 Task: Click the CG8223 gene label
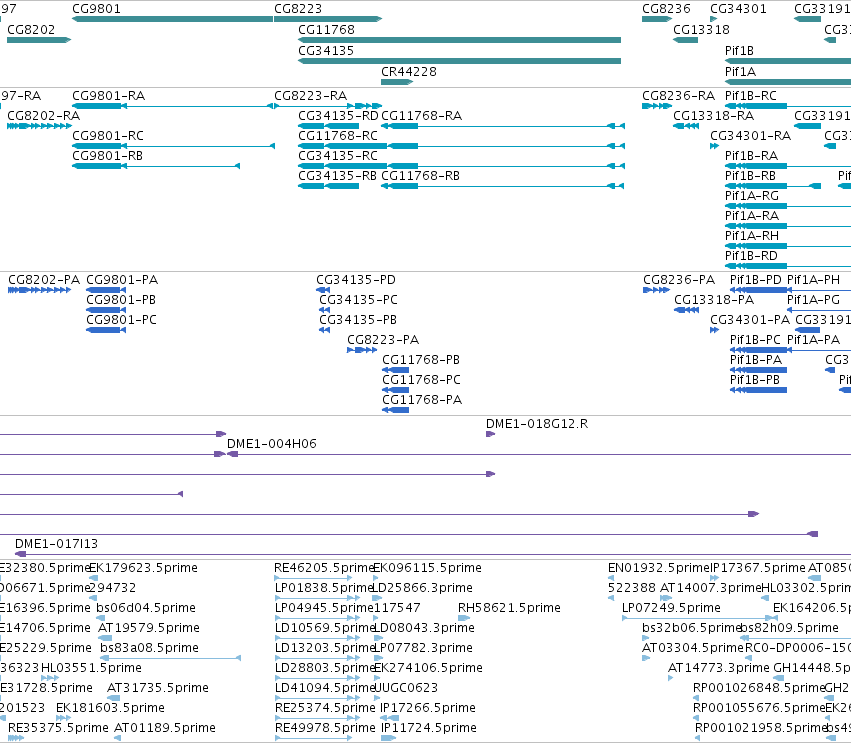point(298,9)
